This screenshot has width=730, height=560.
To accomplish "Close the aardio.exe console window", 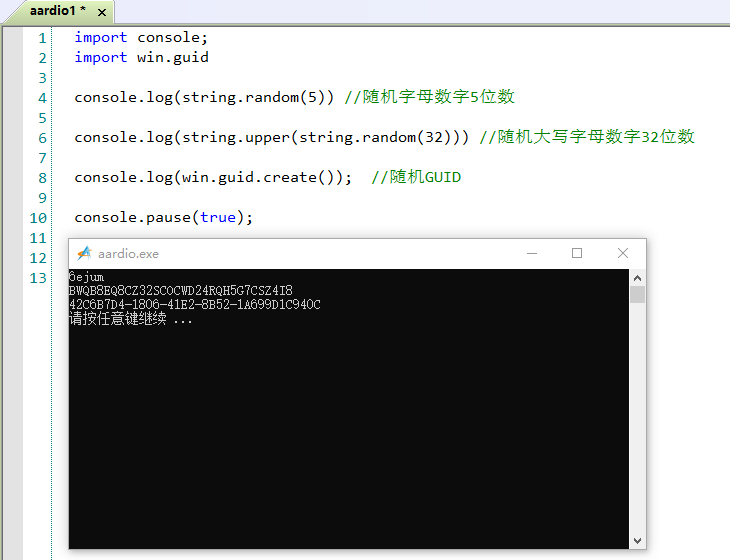I will pyautogui.click(x=622, y=253).
